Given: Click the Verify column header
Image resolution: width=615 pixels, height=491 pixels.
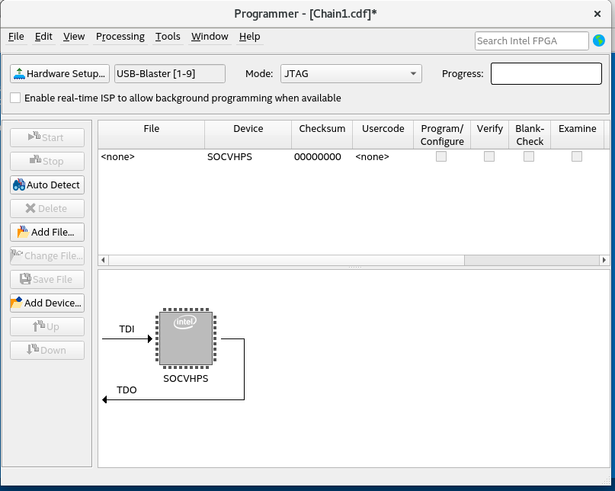Looking at the screenshot, I should pyautogui.click(x=489, y=135).
